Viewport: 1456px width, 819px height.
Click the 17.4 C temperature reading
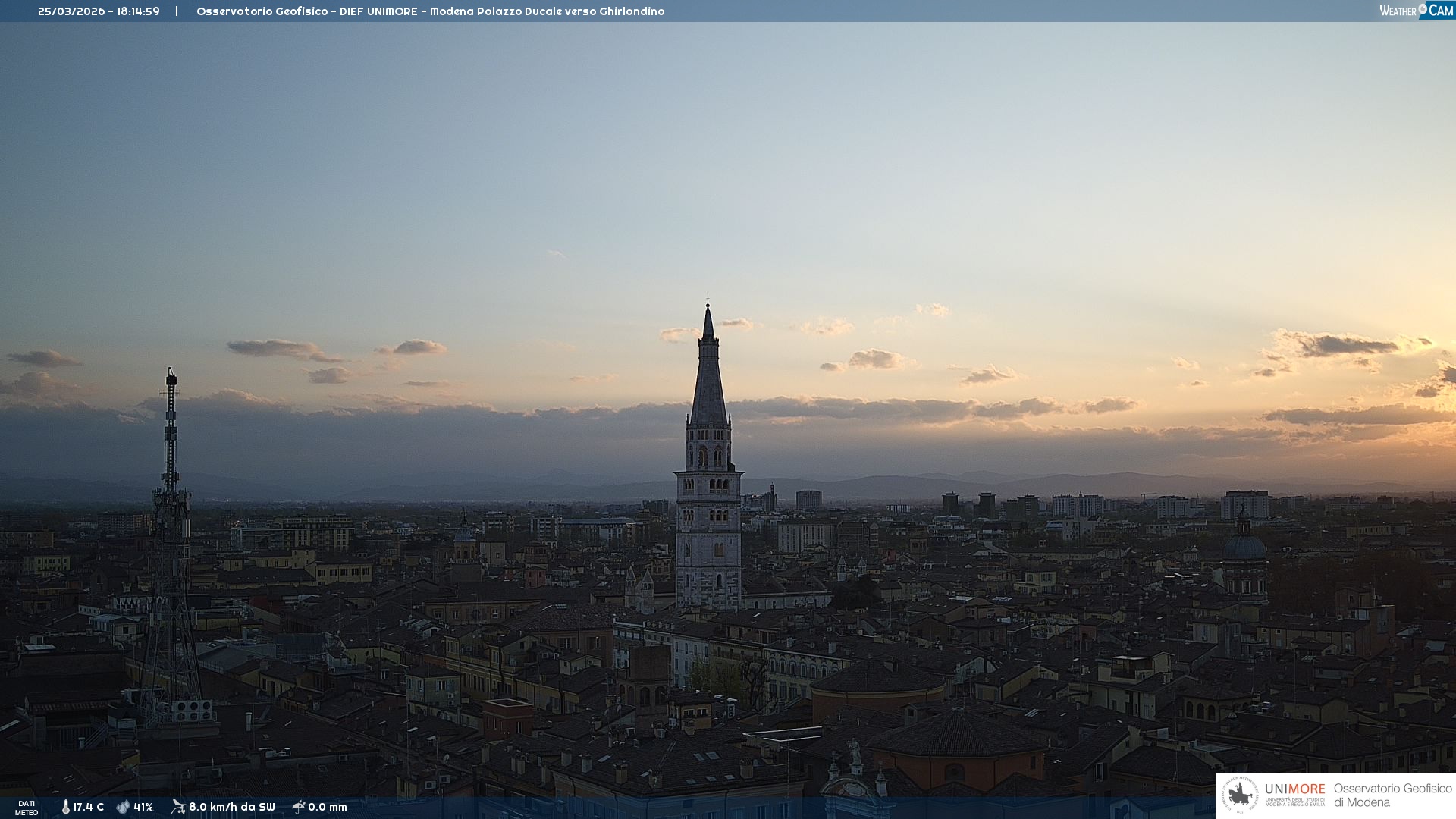(x=88, y=807)
